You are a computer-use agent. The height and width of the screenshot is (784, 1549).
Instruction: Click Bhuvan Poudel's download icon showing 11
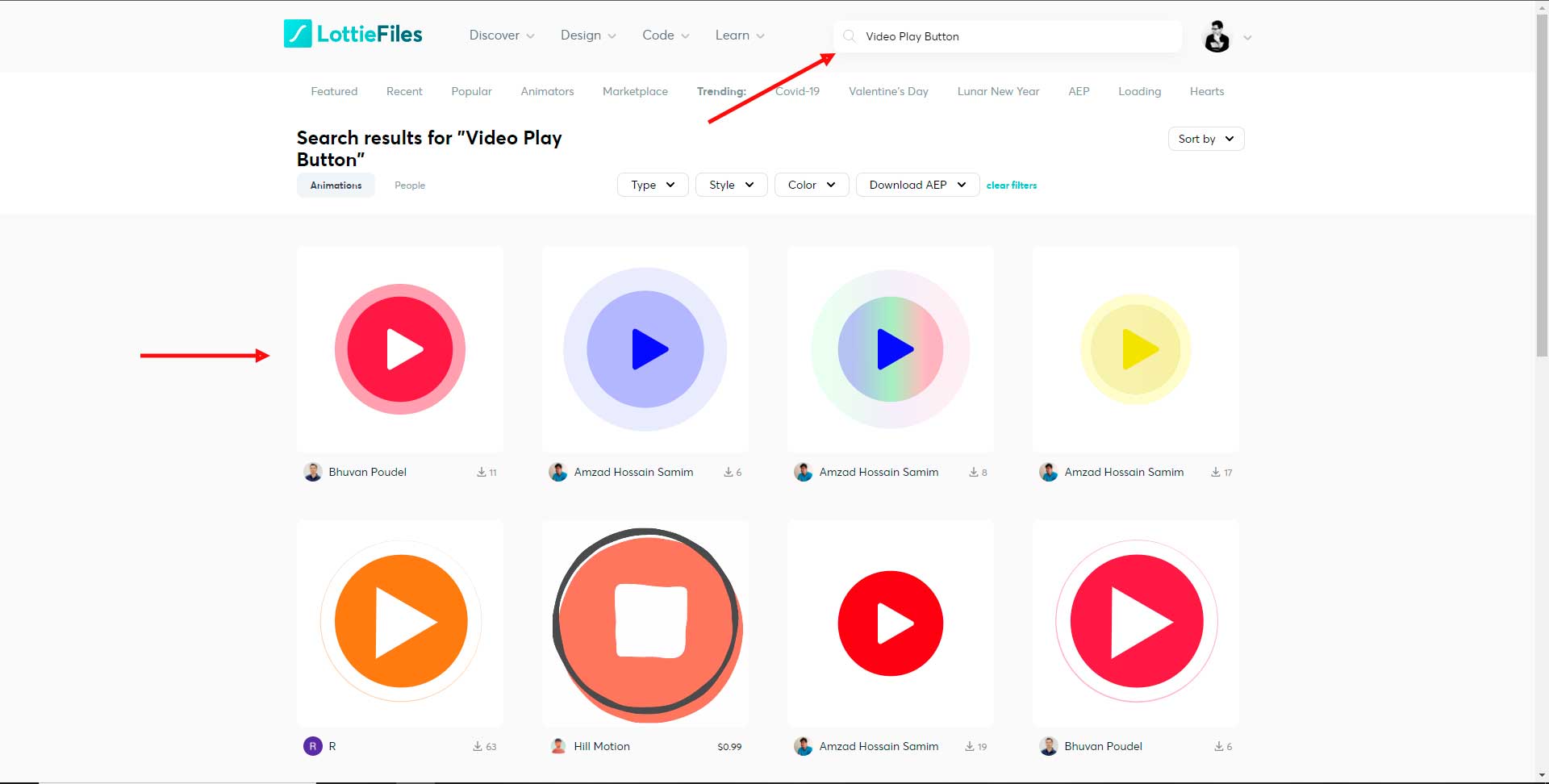tap(482, 473)
